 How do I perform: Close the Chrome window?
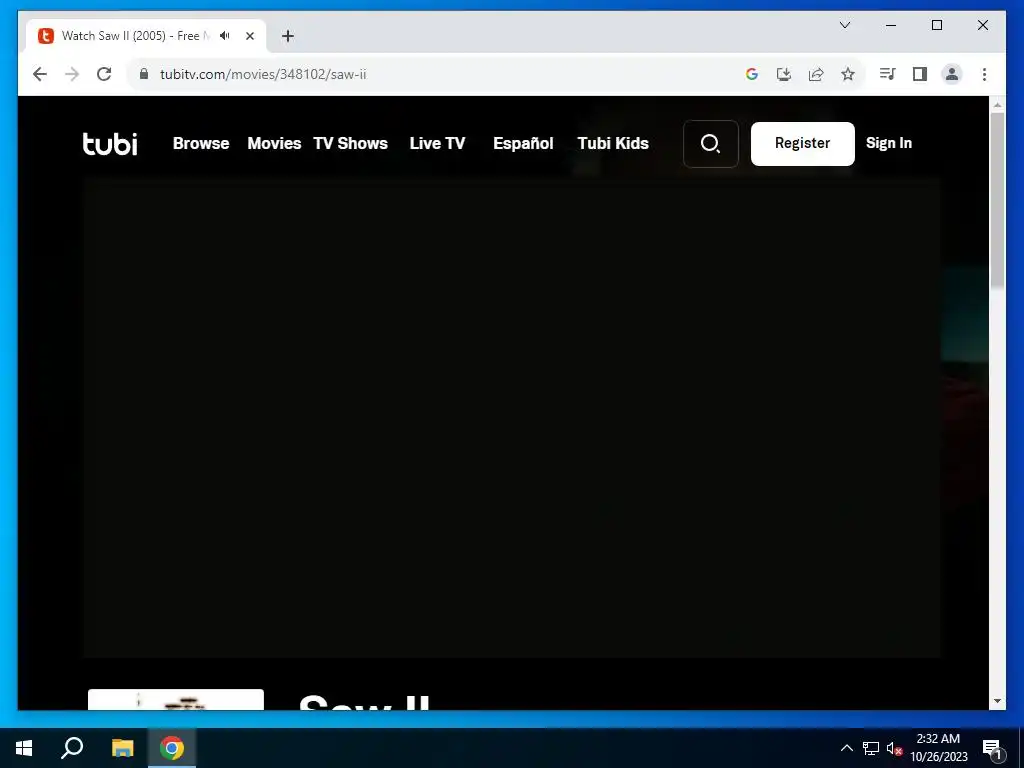click(983, 25)
